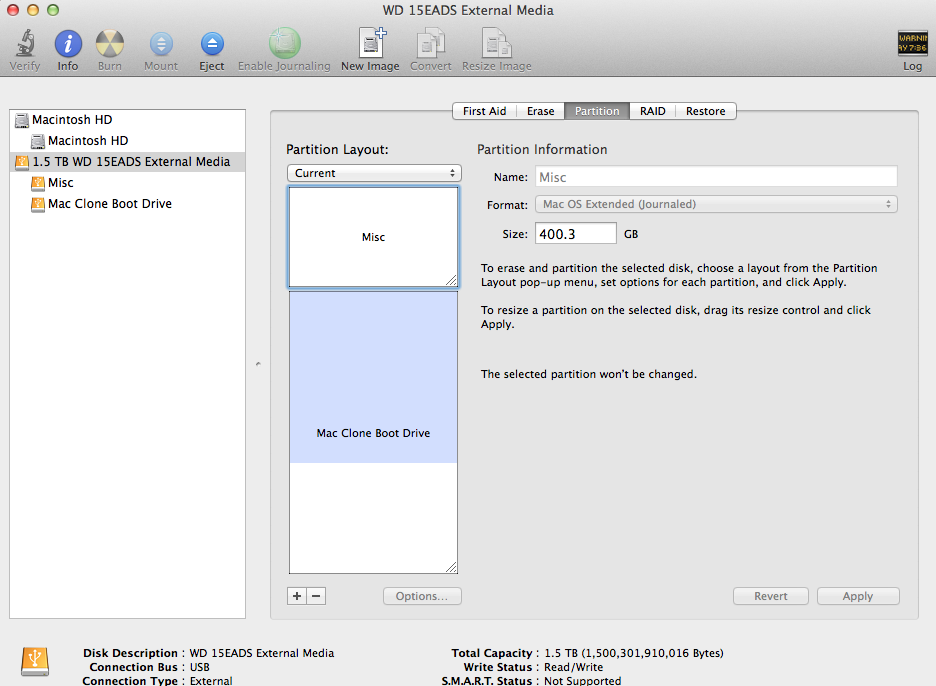Screen dimensions: 936x686
Task: Click the Connection Bus USB value
Action: (199, 667)
